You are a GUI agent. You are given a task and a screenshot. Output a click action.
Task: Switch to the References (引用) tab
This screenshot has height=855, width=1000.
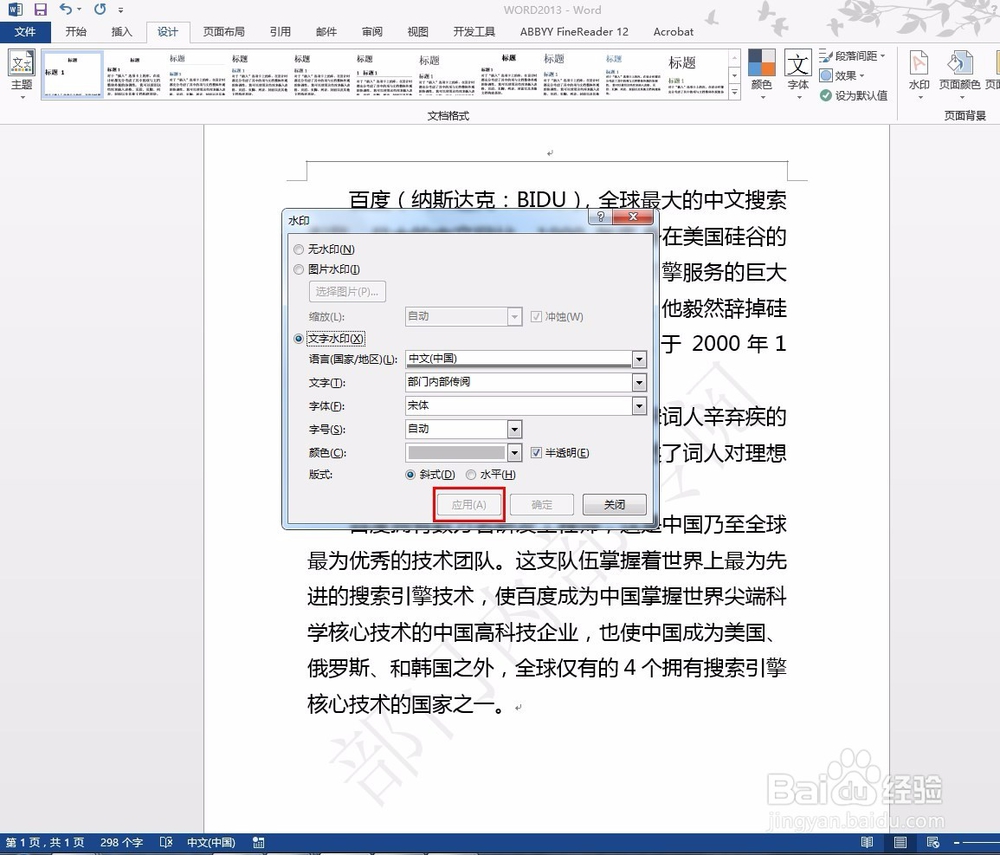point(280,32)
